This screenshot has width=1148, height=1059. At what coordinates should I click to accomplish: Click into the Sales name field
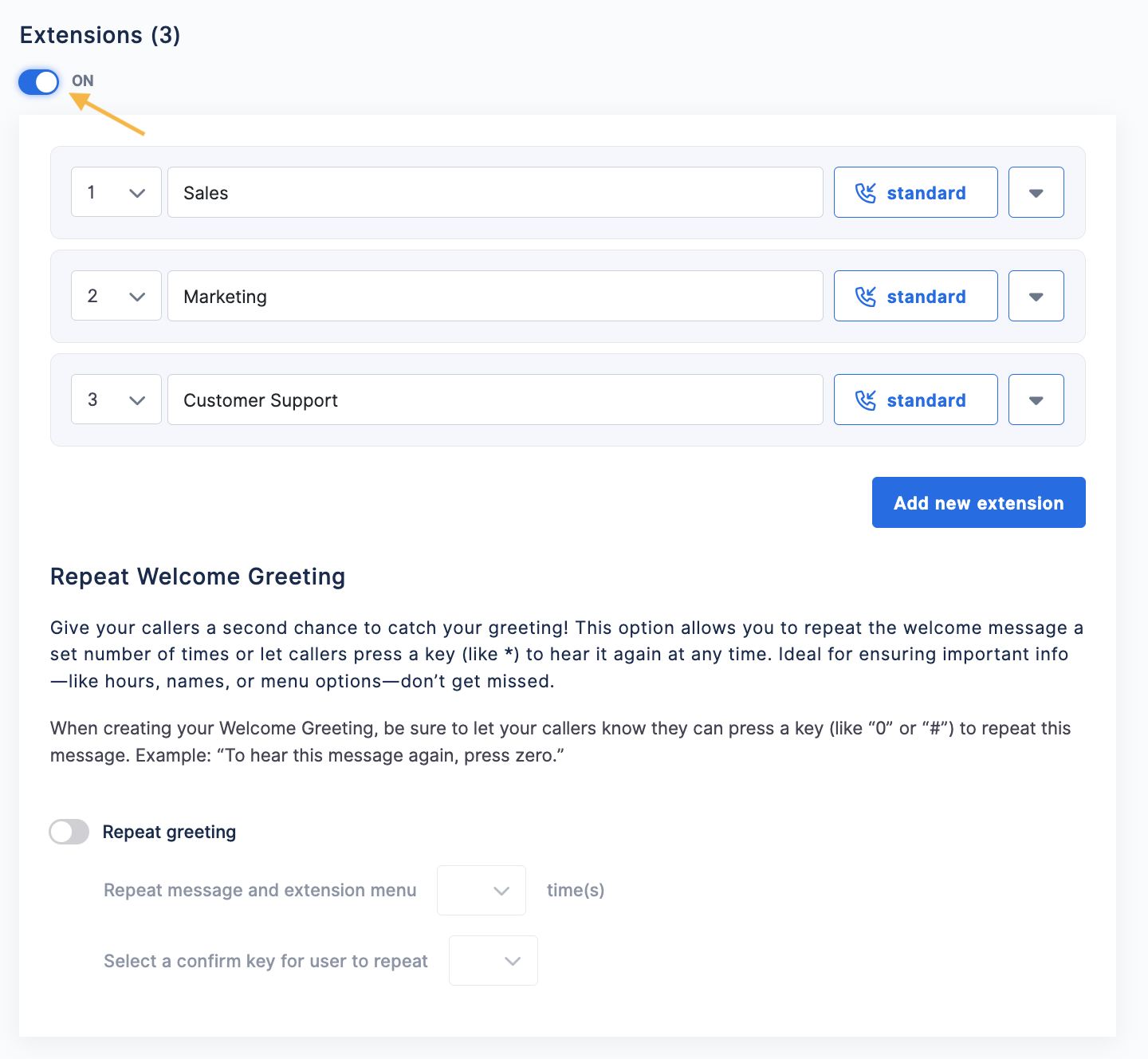point(495,192)
